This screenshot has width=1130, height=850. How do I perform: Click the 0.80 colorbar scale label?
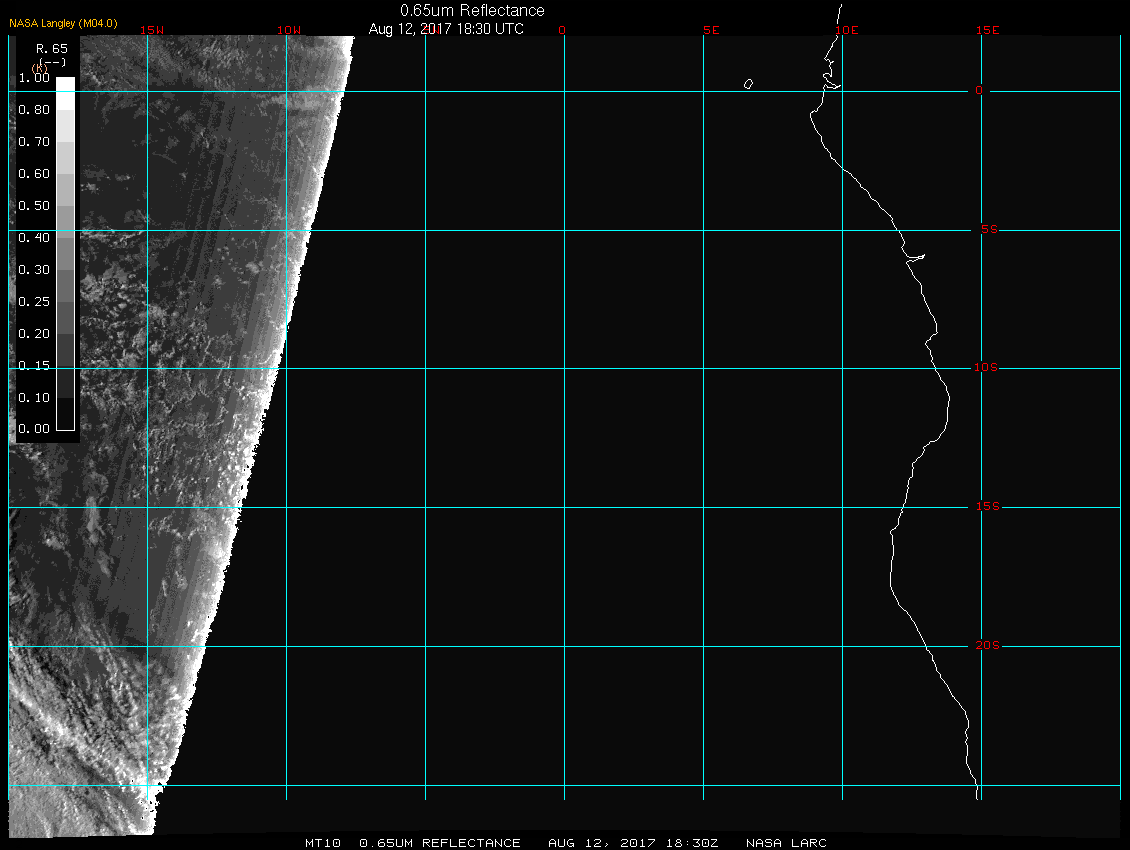pos(34,110)
